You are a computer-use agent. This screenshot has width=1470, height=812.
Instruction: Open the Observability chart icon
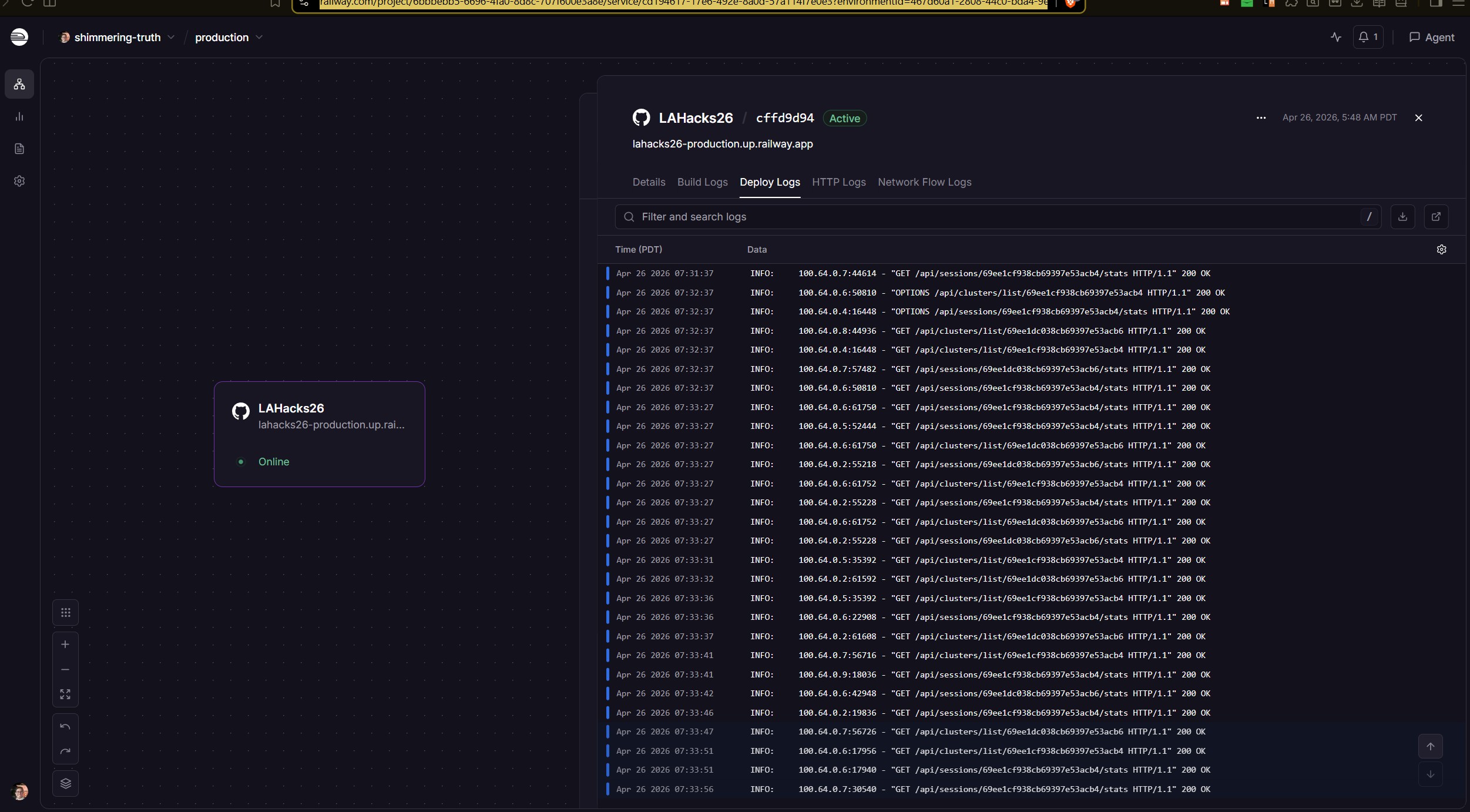[x=19, y=117]
